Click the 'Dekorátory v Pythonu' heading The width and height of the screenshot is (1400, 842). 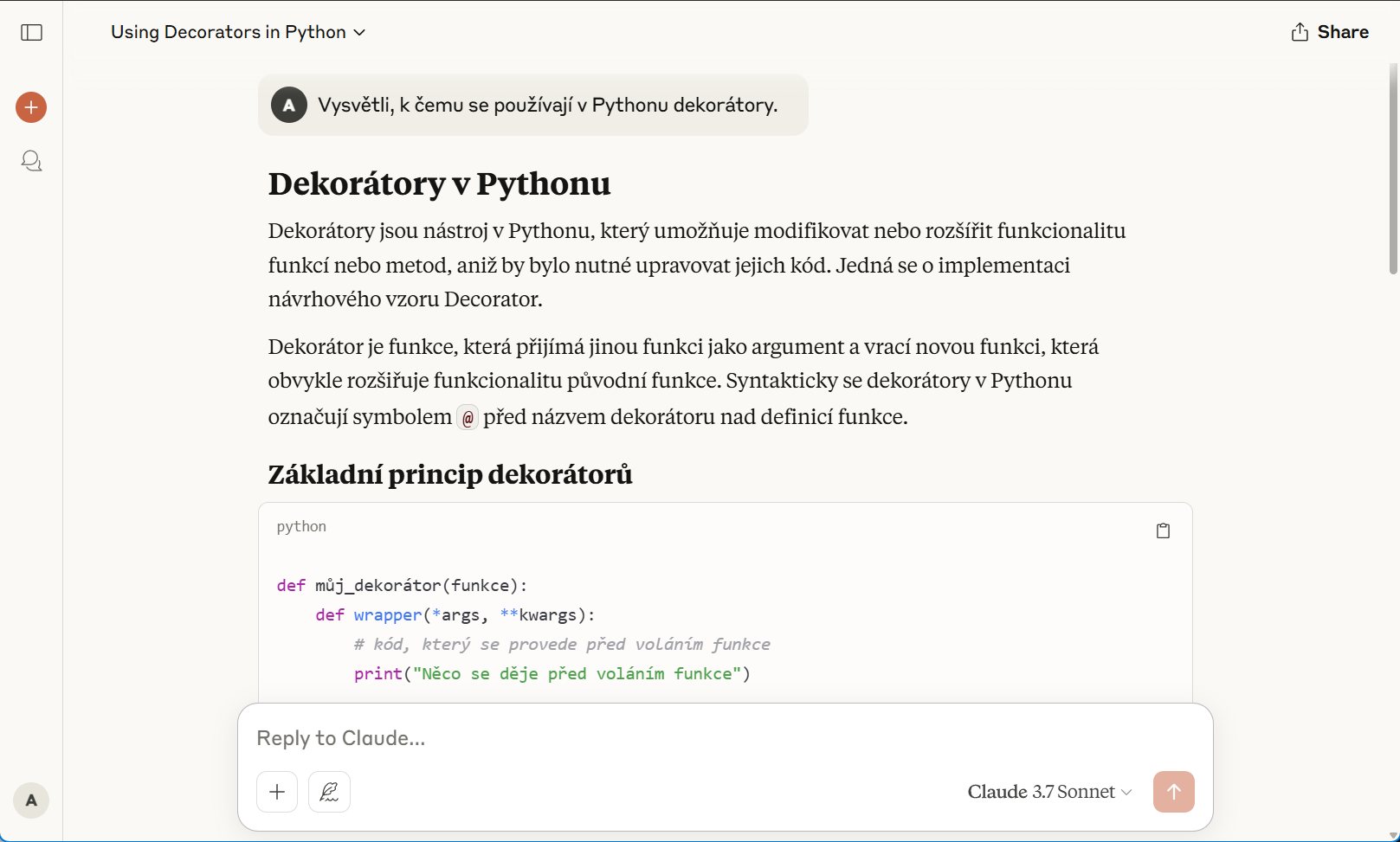(x=439, y=183)
